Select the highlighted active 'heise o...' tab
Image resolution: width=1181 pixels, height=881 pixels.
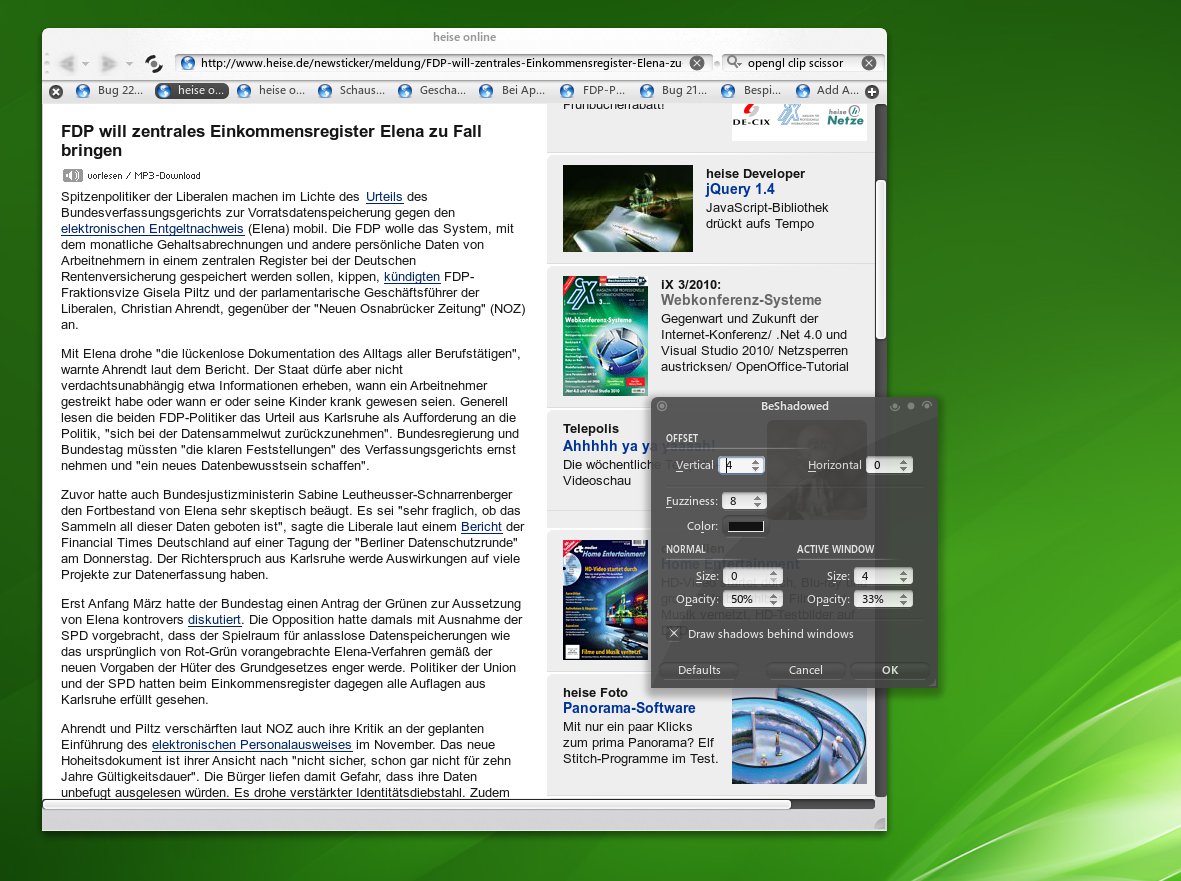[191, 90]
